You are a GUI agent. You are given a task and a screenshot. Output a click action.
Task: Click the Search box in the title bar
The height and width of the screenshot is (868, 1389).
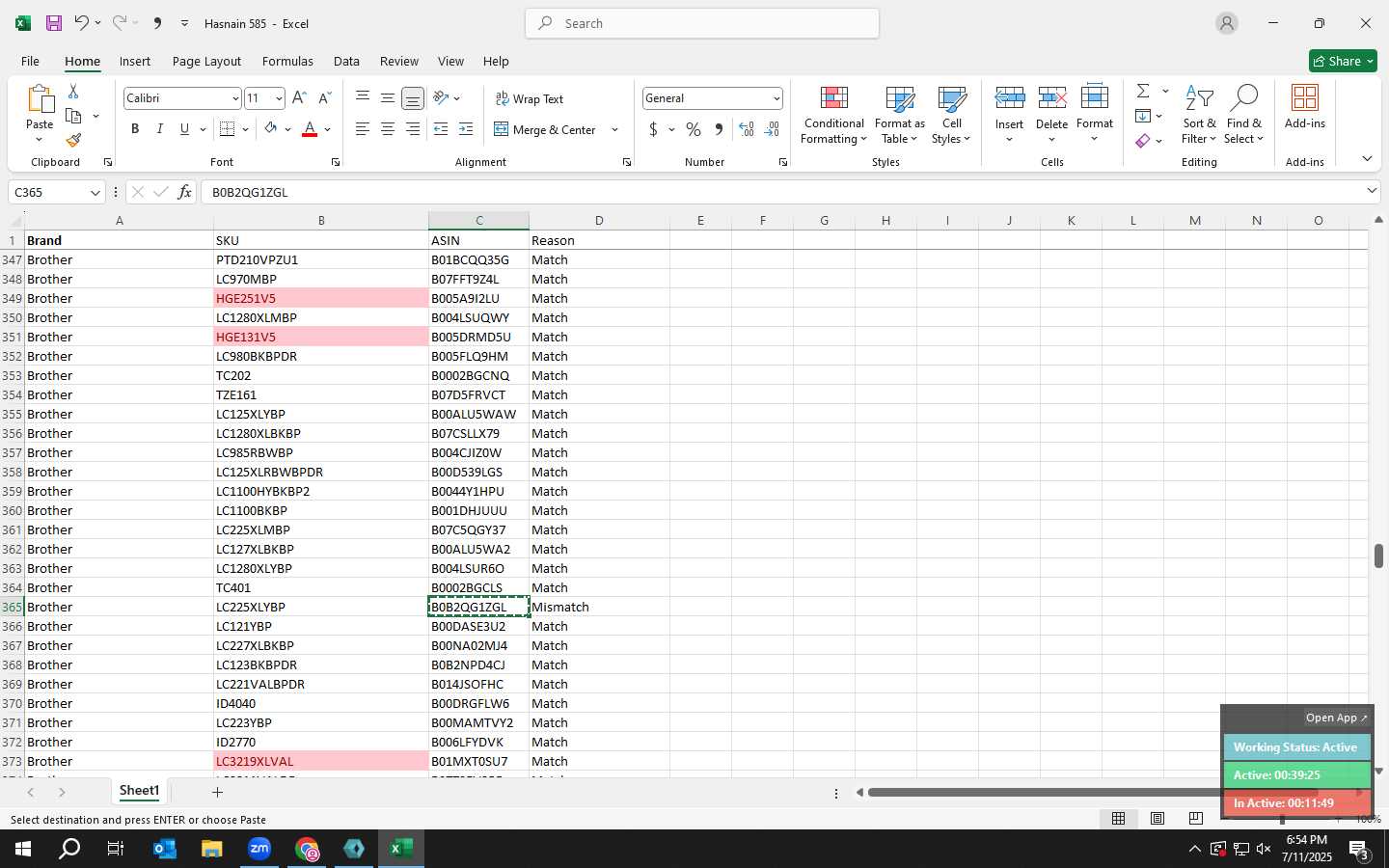click(x=702, y=23)
